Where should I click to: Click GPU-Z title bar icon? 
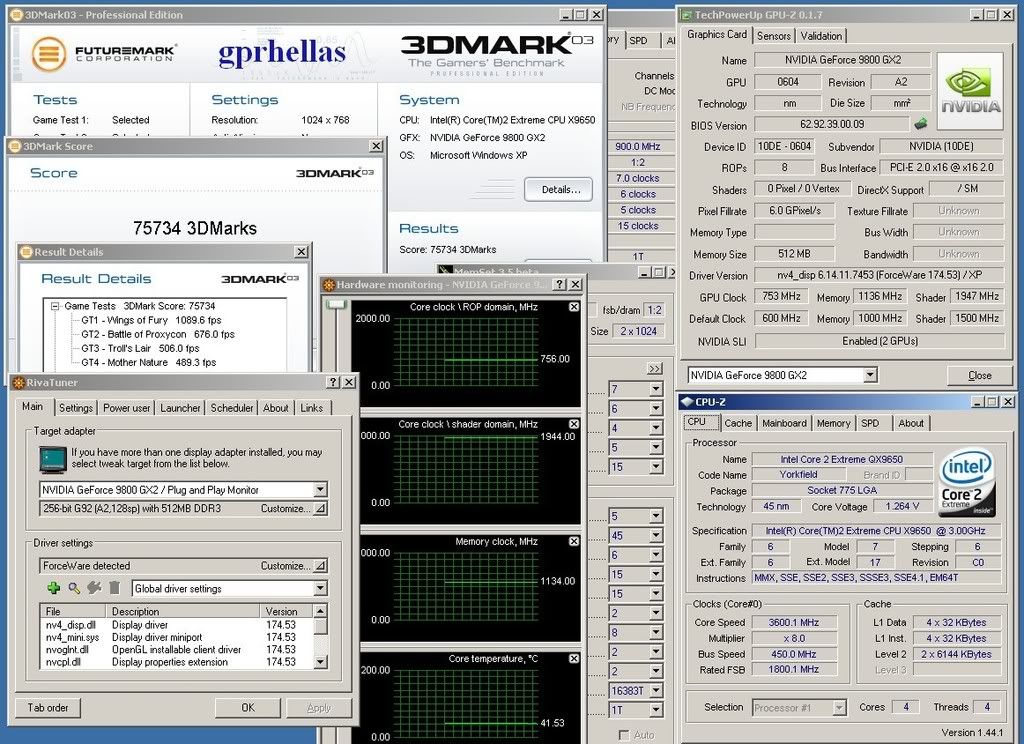pyautogui.click(x=686, y=14)
